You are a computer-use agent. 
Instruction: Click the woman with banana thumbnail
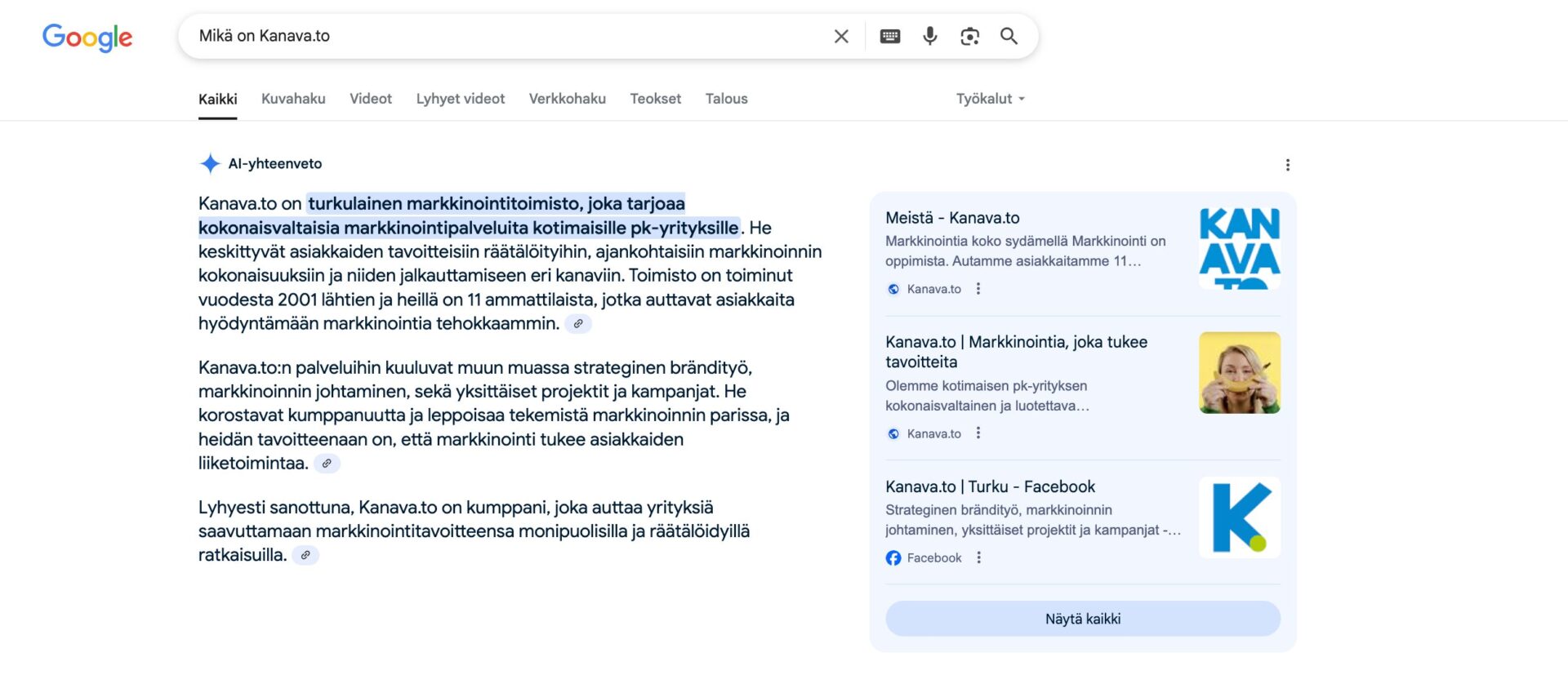pyautogui.click(x=1240, y=372)
